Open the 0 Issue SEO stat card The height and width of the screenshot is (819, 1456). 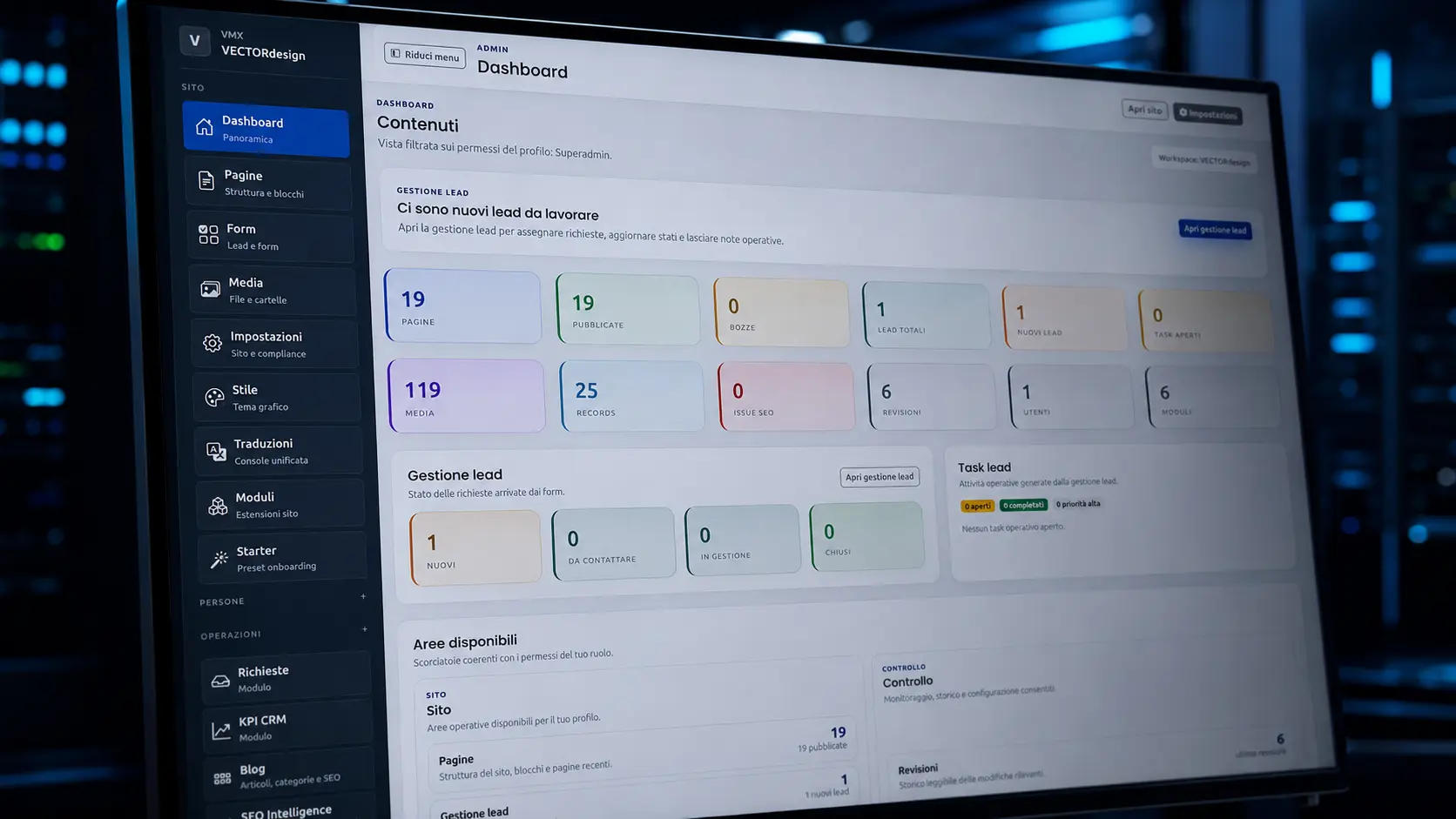[786, 397]
